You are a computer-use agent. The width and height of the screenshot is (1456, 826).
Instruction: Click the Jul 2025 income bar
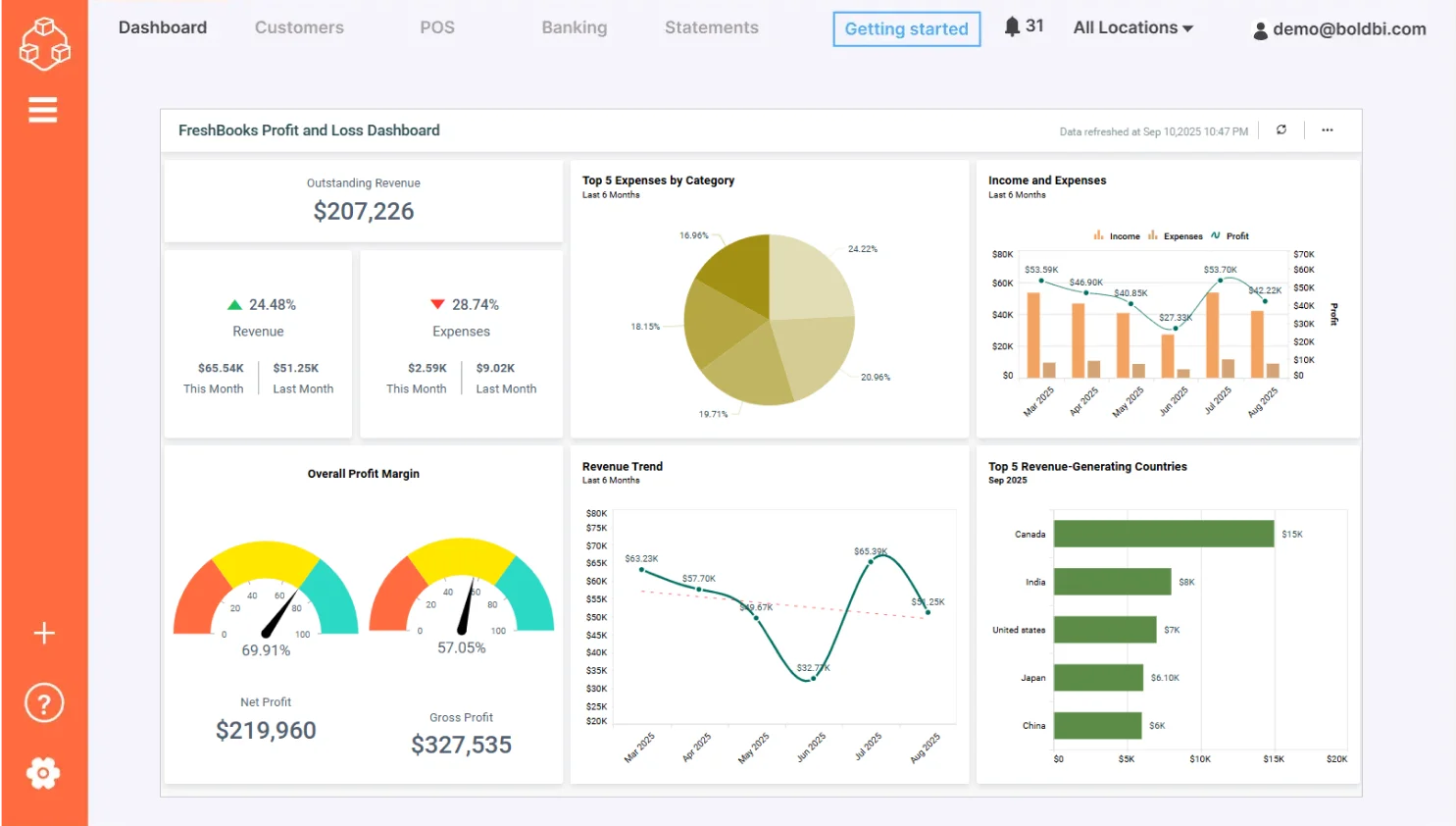(1213, 335)
